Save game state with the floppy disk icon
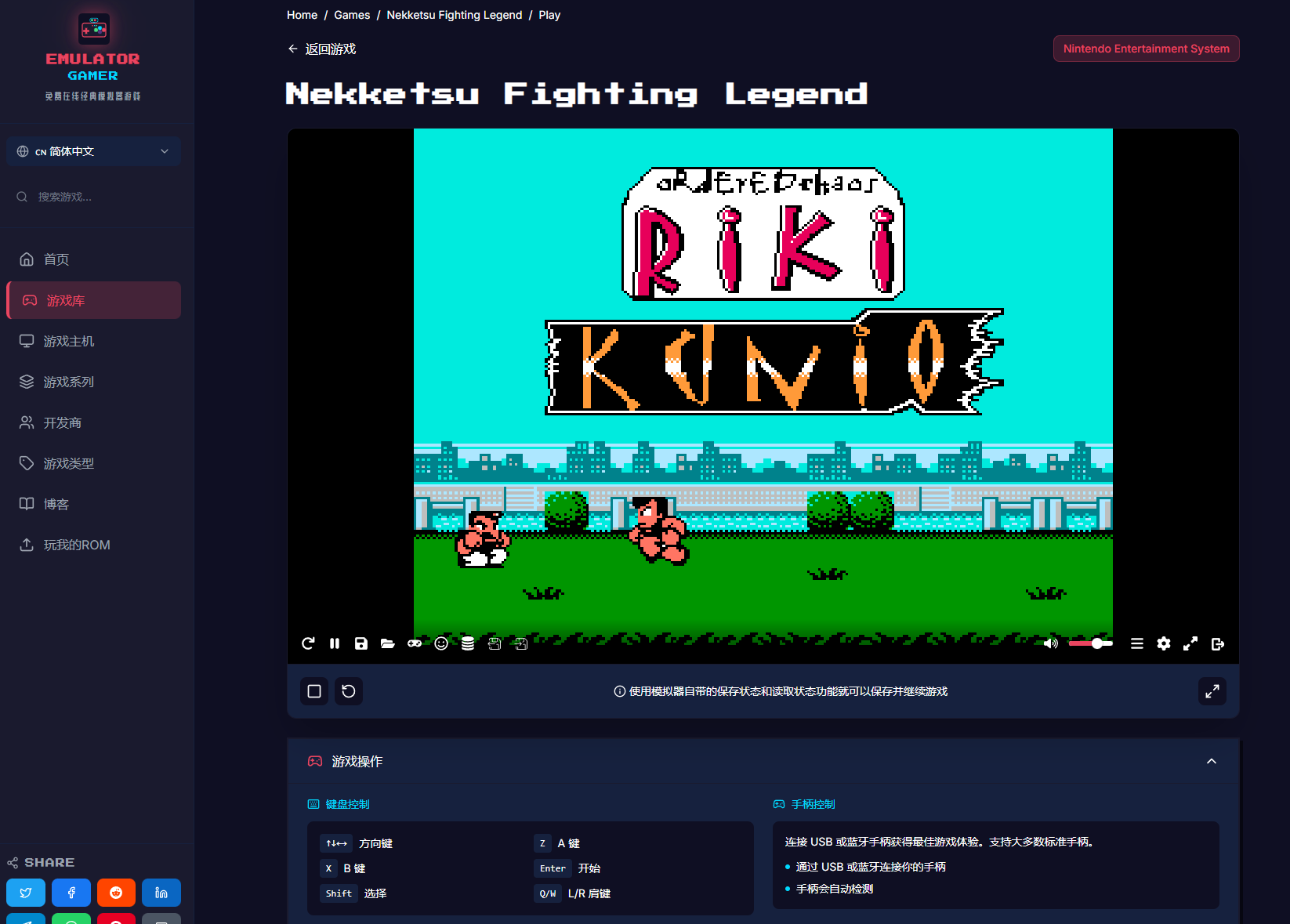Viewport: 1290px width, 924px height. [361, 643]
